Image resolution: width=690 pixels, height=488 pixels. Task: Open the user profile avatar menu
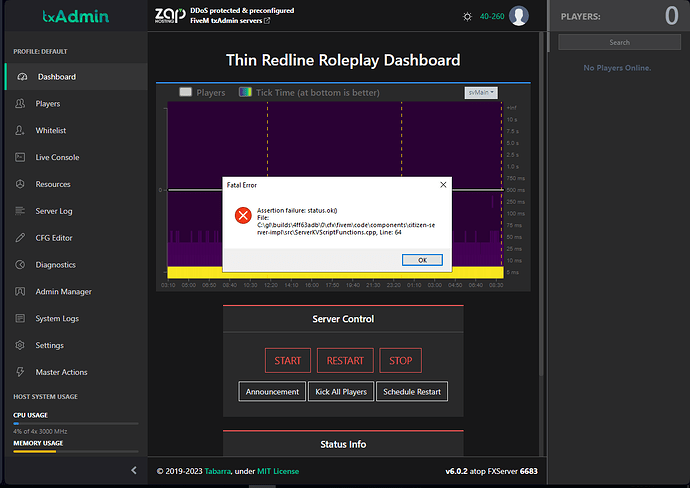click(x=518, y=16)
